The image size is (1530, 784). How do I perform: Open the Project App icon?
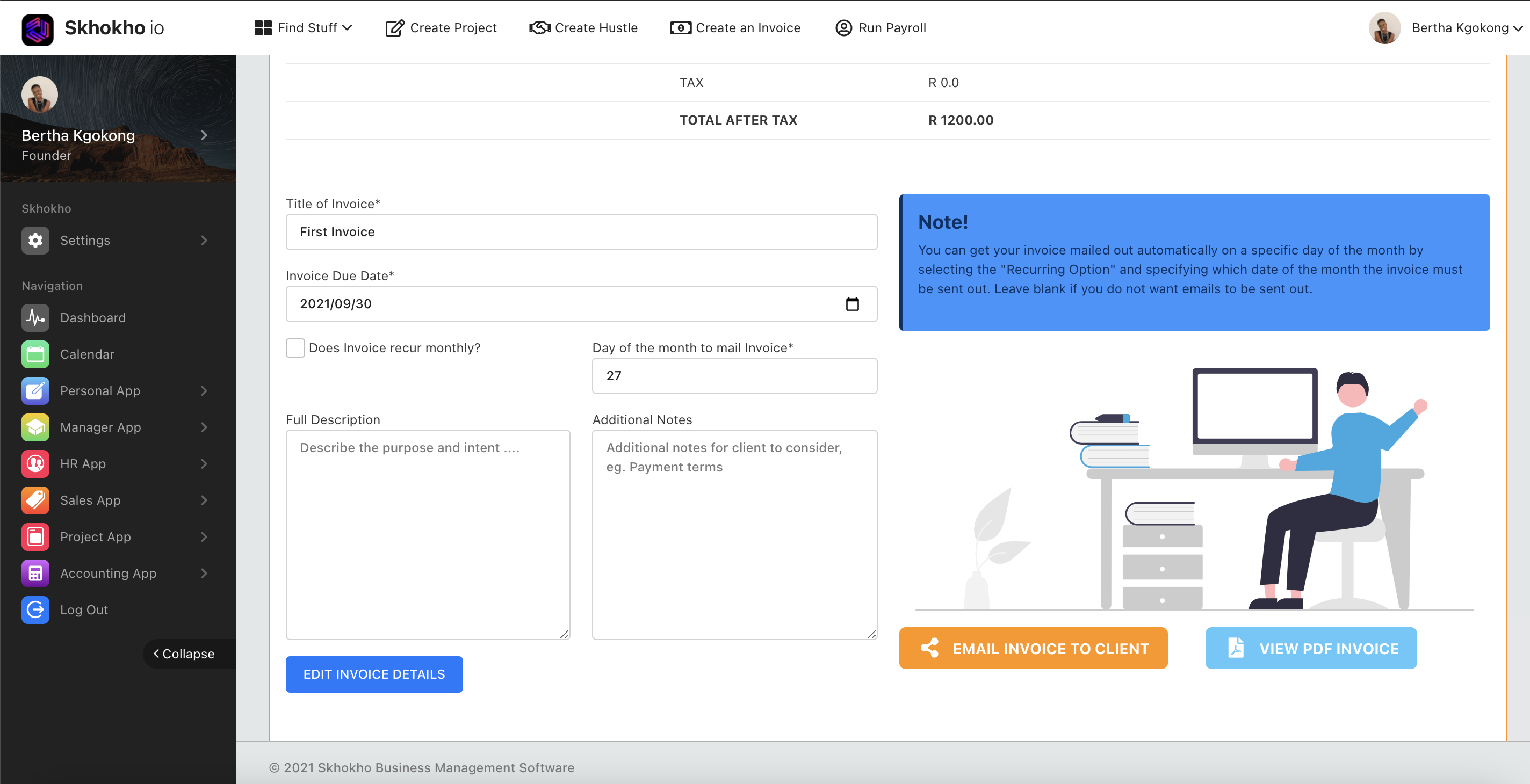[35, 536]
